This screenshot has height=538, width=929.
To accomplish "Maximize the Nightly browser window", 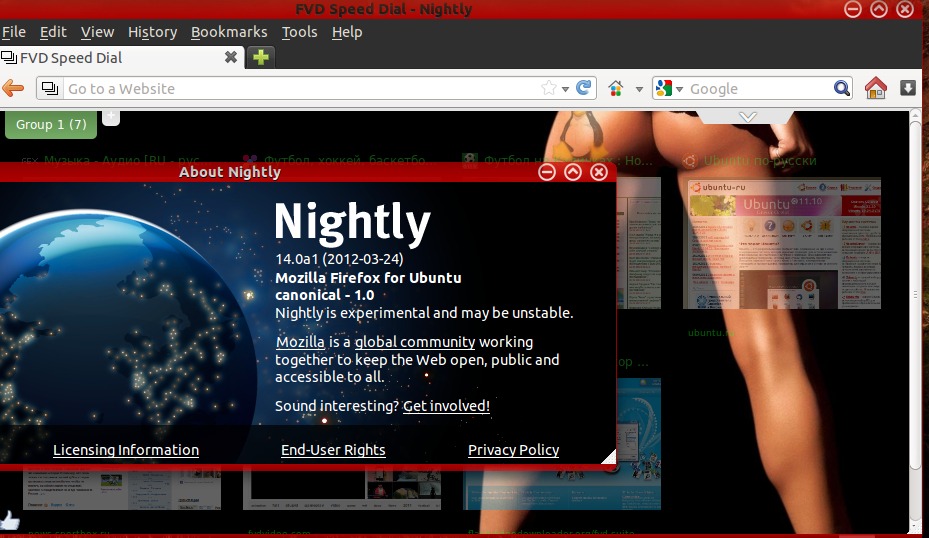I will point(879,9).
